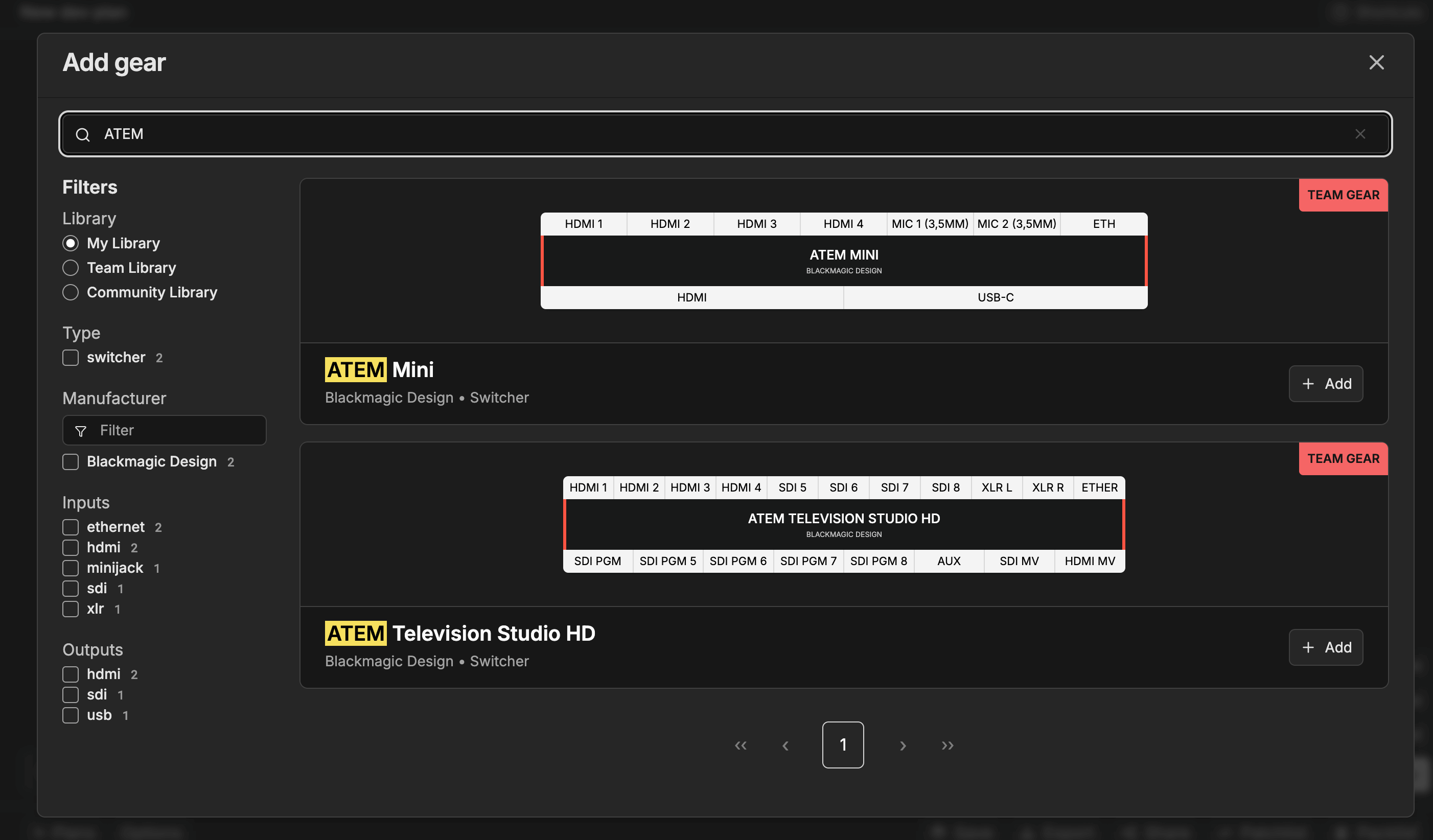The image size is (1433, 840).
Task: Go to last page of results
Action: click(947, 745)
